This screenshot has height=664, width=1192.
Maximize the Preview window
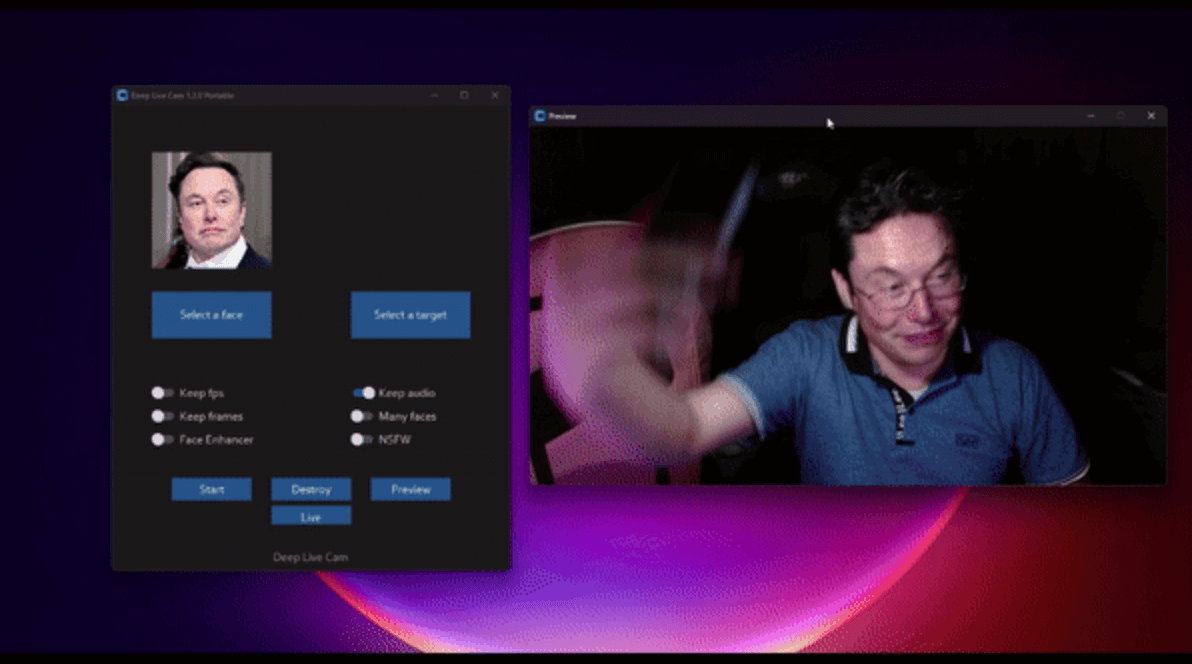click(x=1121, y=116)
